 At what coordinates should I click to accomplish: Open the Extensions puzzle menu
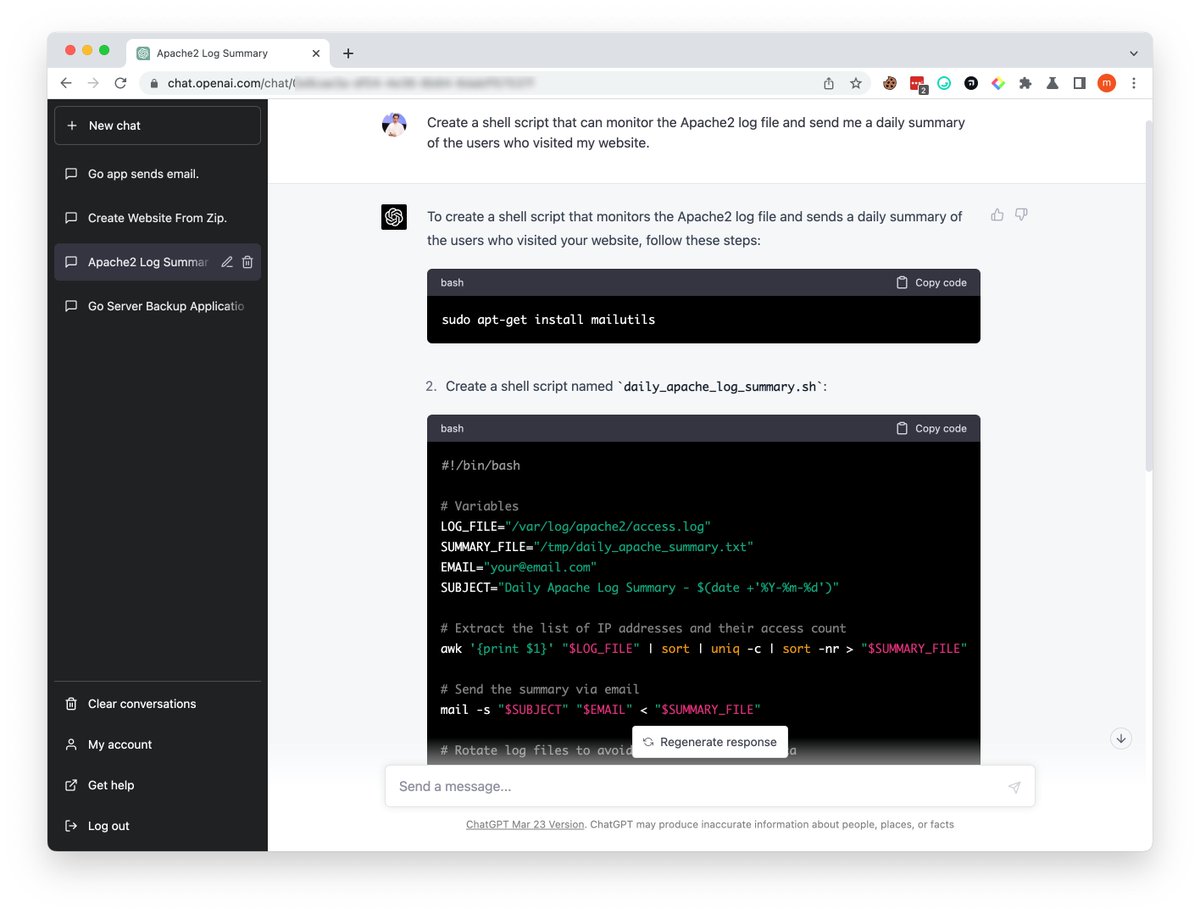click(1025, 84)
